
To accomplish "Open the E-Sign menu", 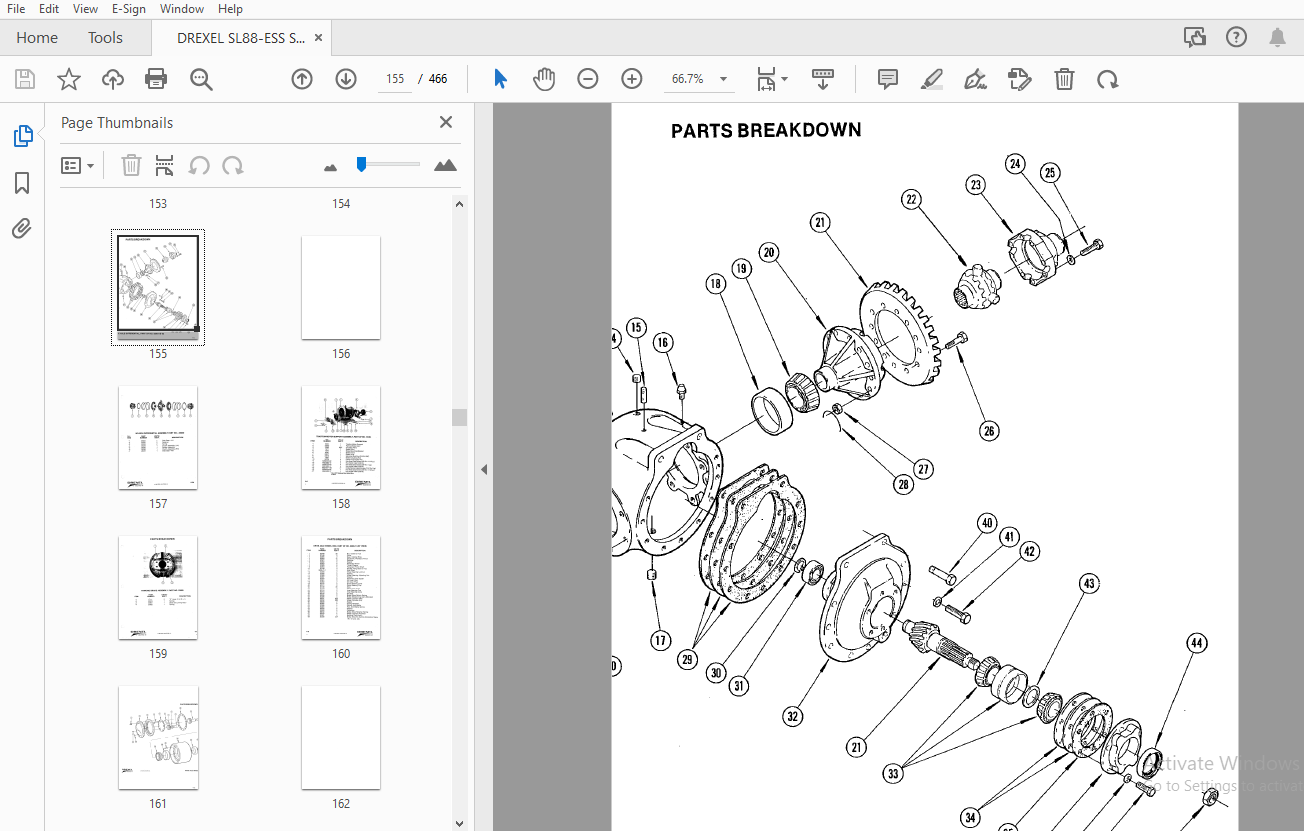I will pos(129,9).
